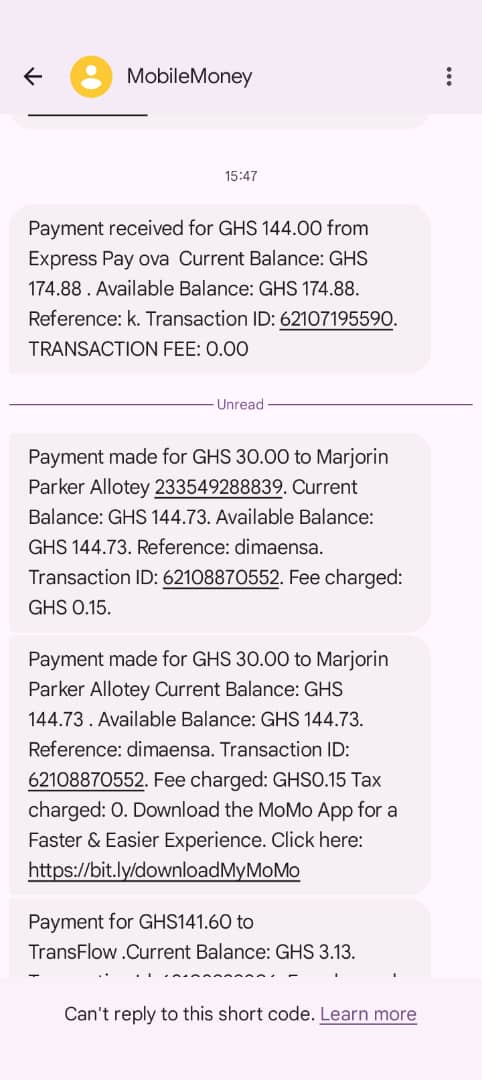
Task: Tap the 15:47 timestamp
Action: point(240,176)
